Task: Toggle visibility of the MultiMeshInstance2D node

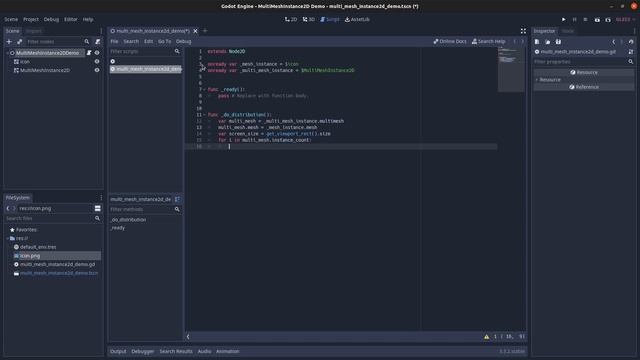Action: pos(97,70)
